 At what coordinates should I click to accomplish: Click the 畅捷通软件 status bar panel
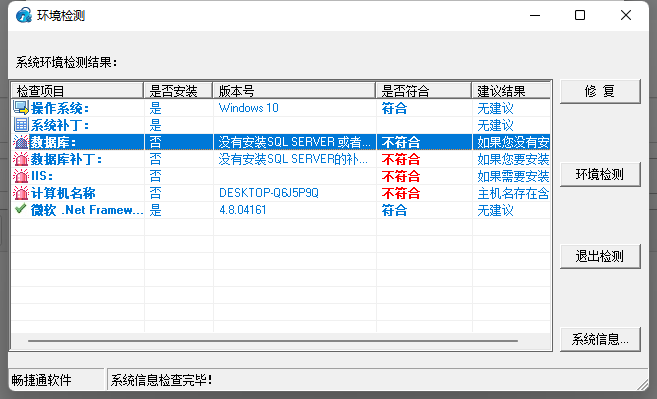pos(56,380)
